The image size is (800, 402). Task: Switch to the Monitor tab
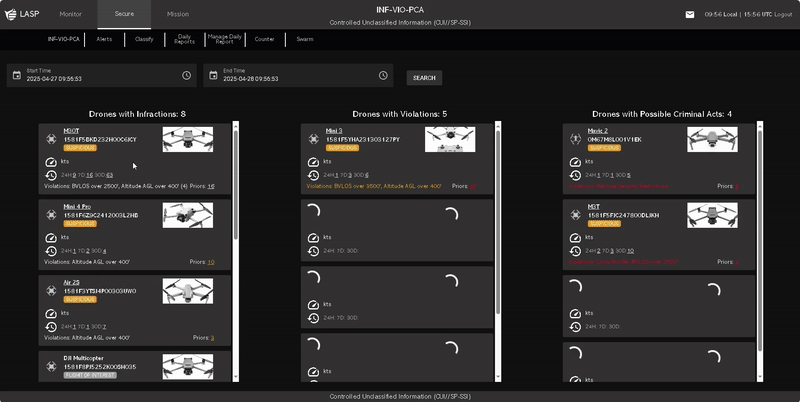point(70,14)
